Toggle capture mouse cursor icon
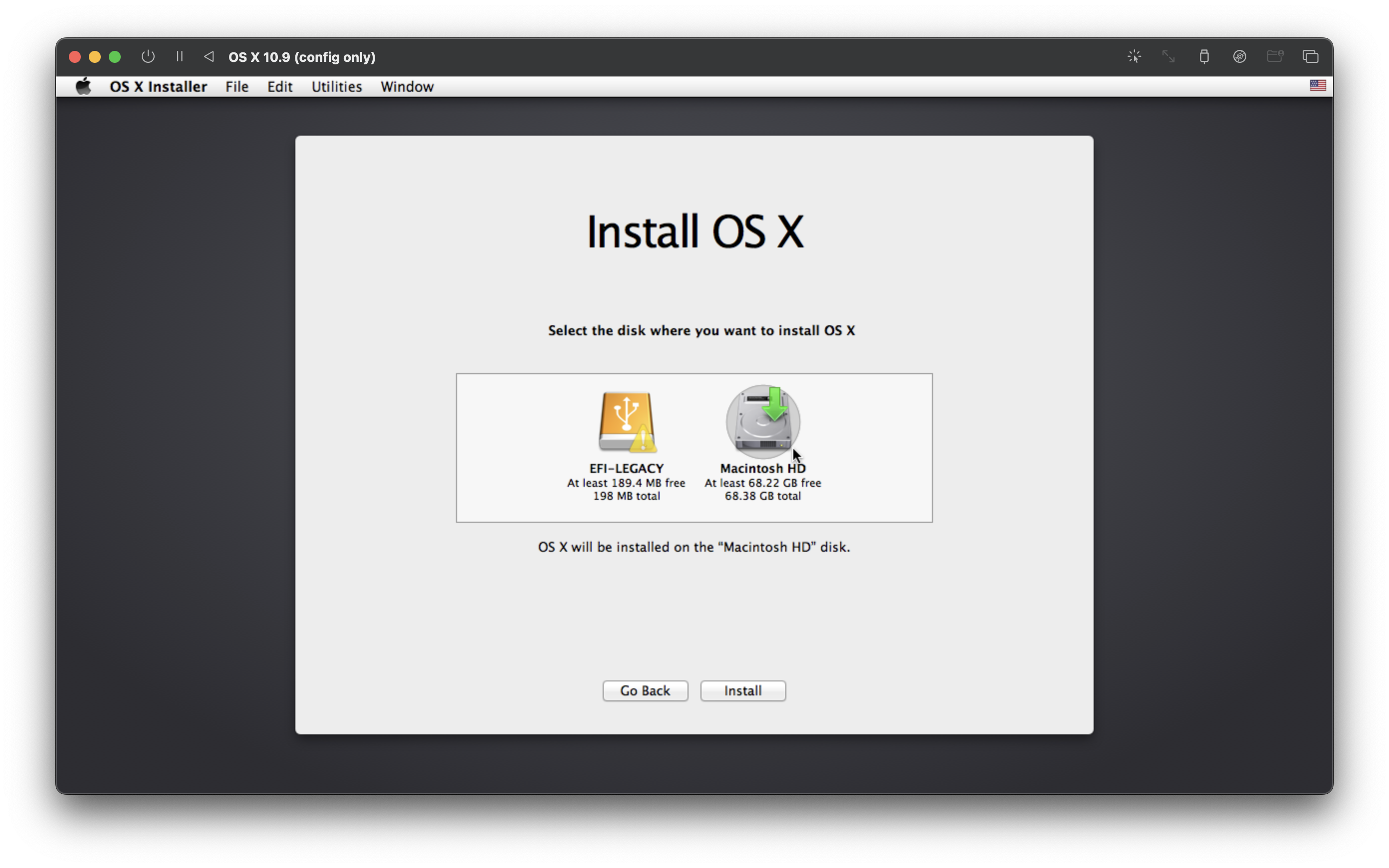1389x868 pixels. click(1134, 56)
